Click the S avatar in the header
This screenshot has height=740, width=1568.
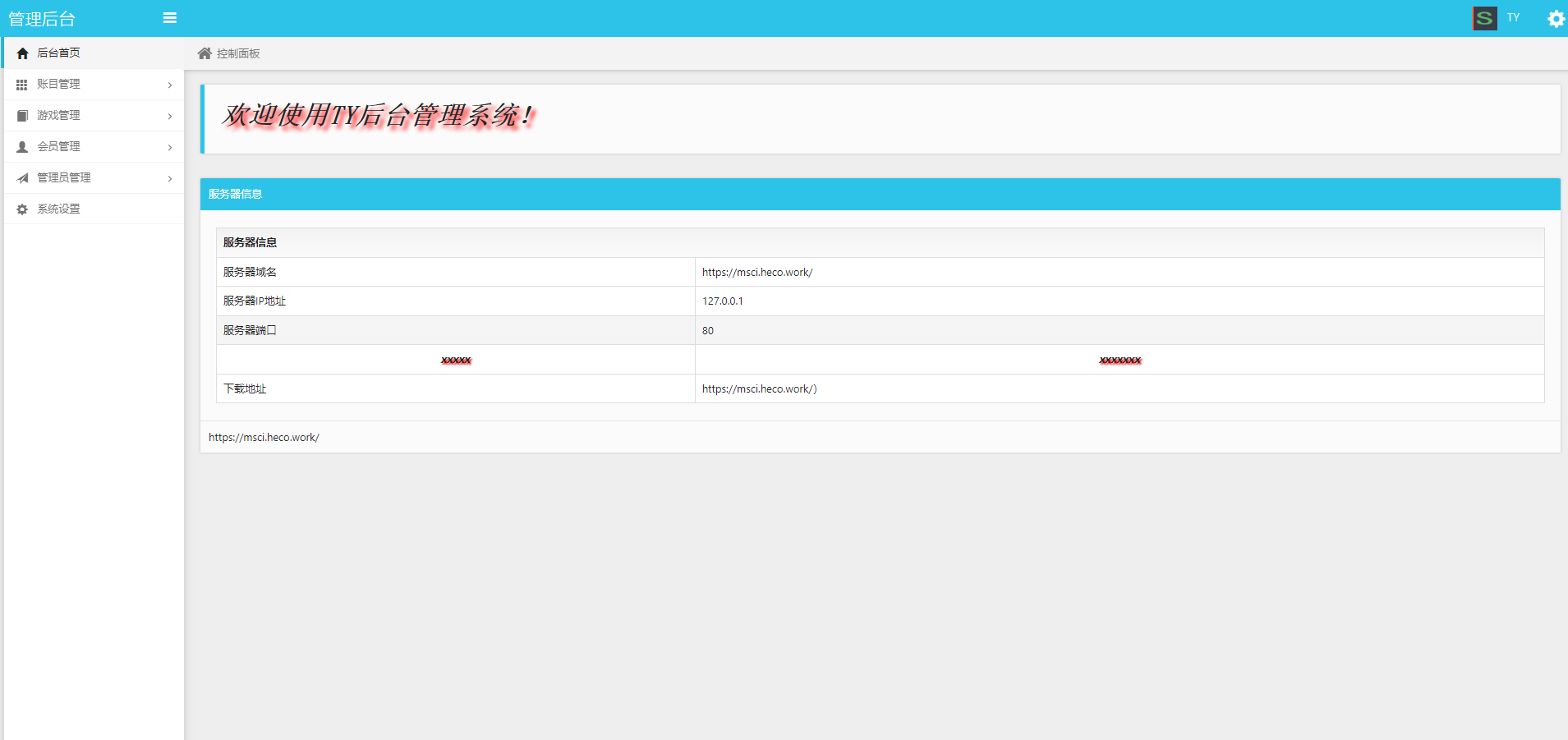coord(1484,18)
